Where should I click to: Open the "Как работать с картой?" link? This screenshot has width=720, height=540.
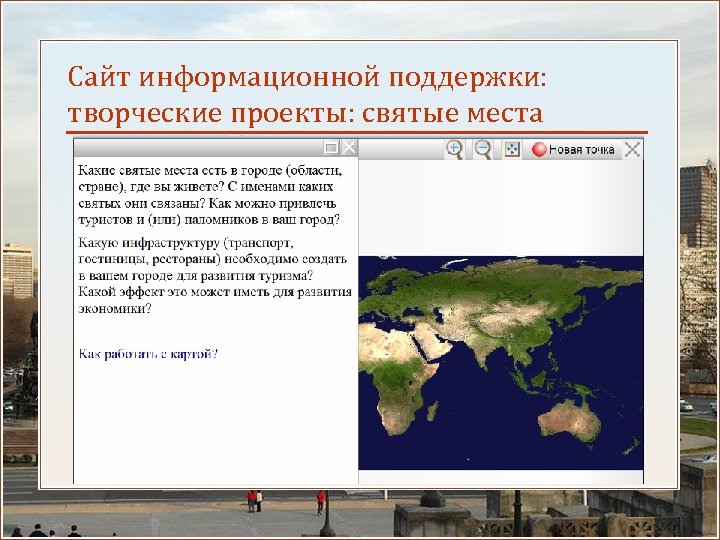point(148,354)
